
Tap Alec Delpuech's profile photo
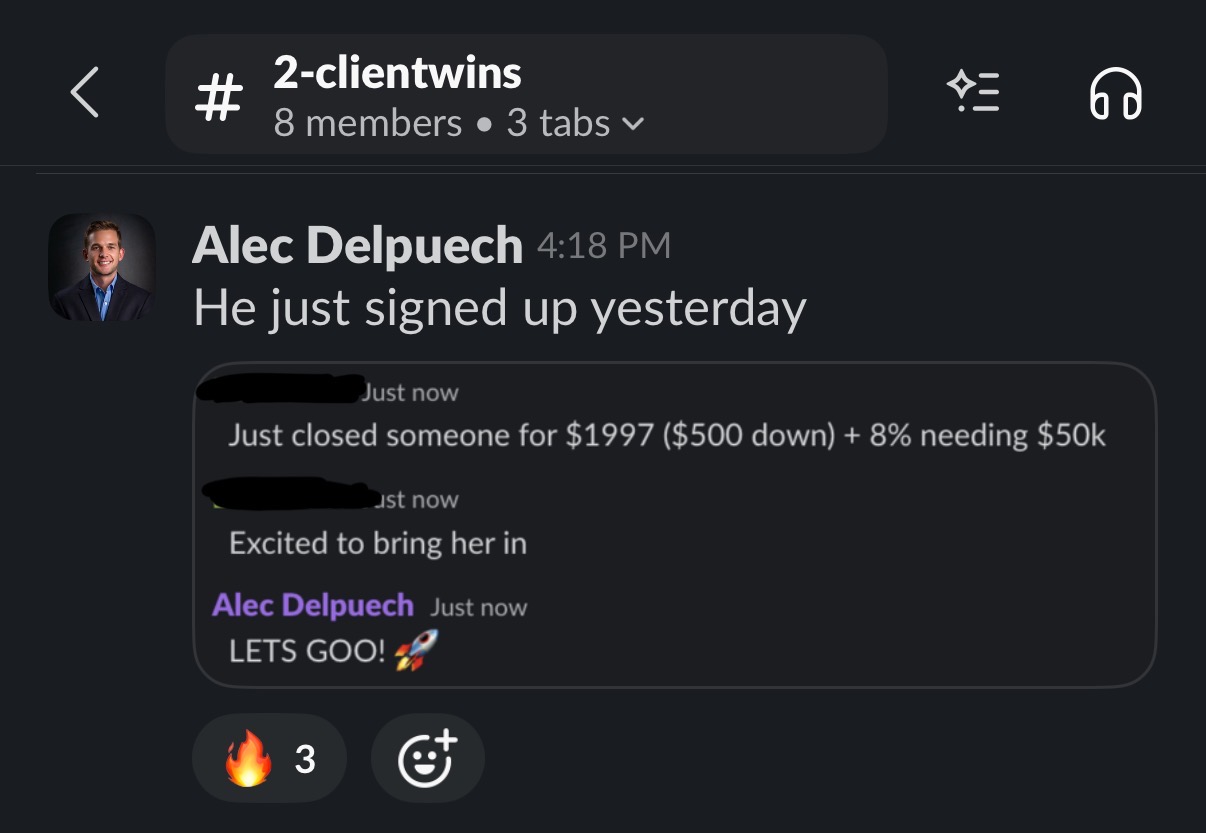pyautogui.click(x=101, y=266)
